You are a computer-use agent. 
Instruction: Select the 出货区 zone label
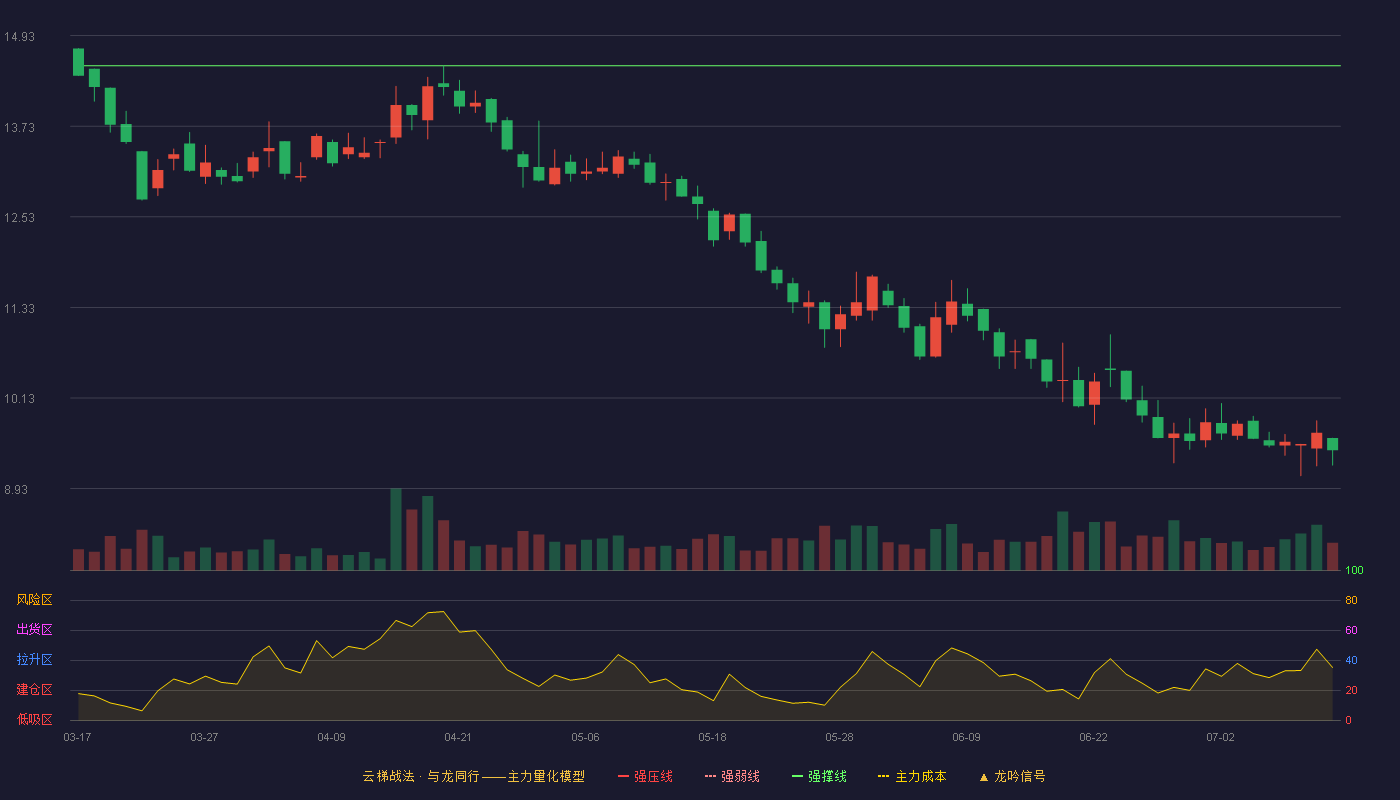point(34,630)
